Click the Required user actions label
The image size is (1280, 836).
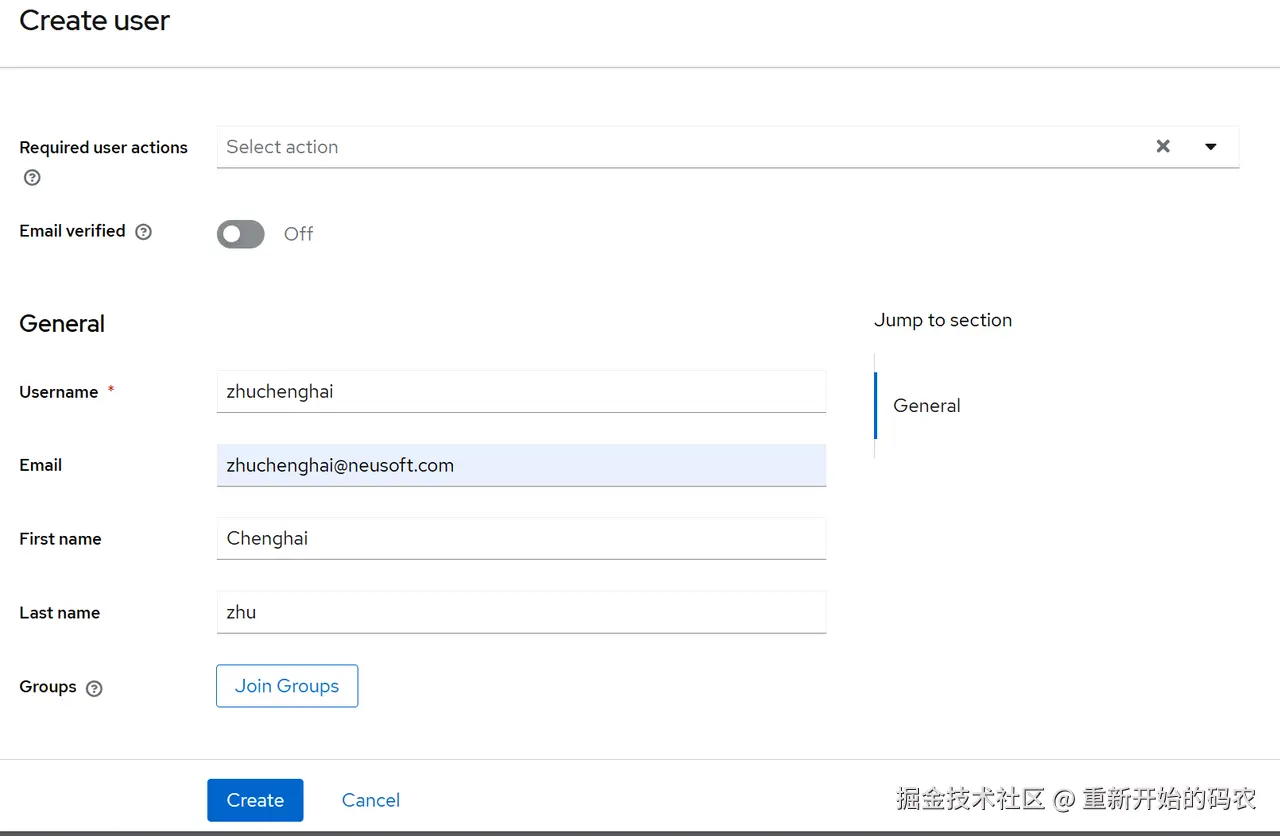[x=104, y=147]
